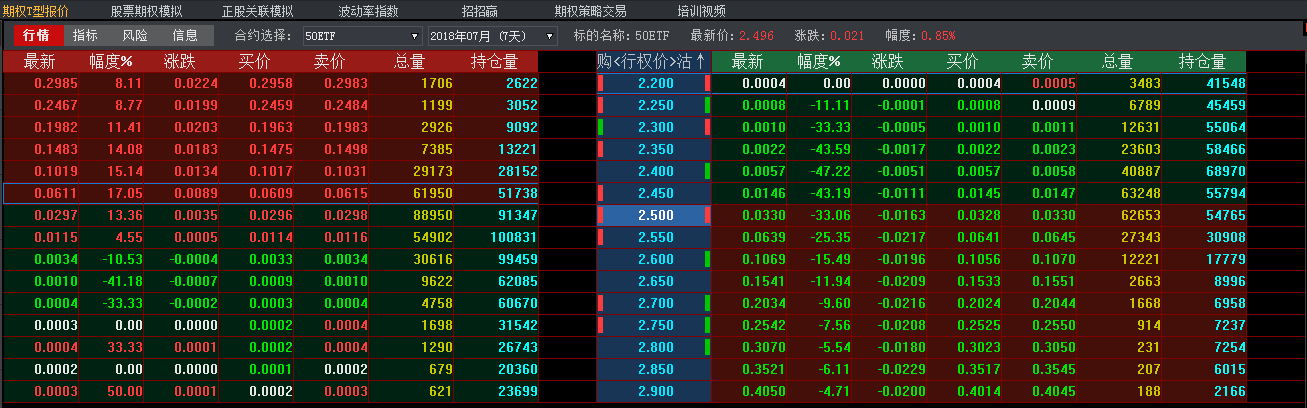Select strike price 2.650 row
This screenshot has height=408, width=1307.
(654, 281)
